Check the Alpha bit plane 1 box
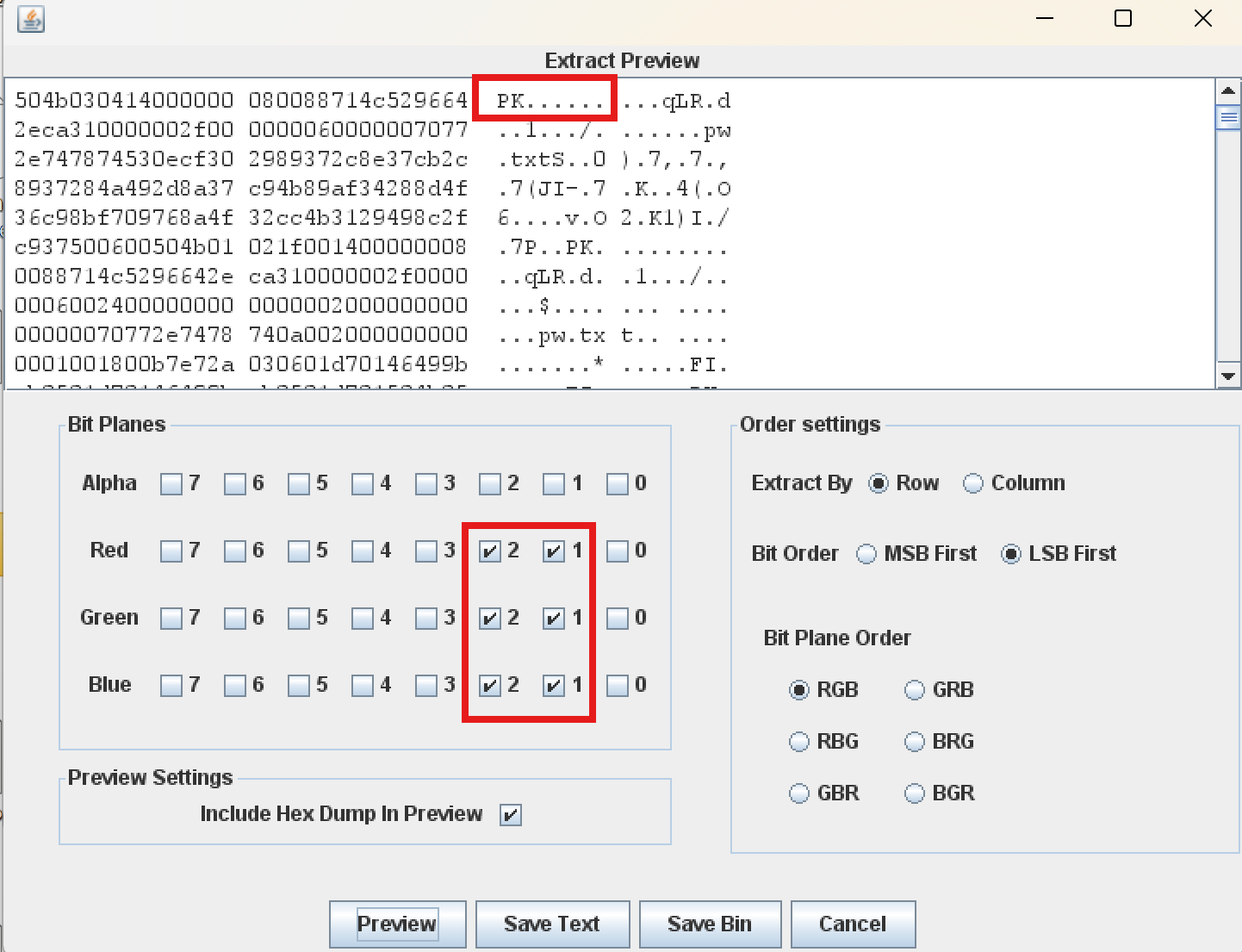This screenshot has width=1242, height=952. tap(554, 484)
